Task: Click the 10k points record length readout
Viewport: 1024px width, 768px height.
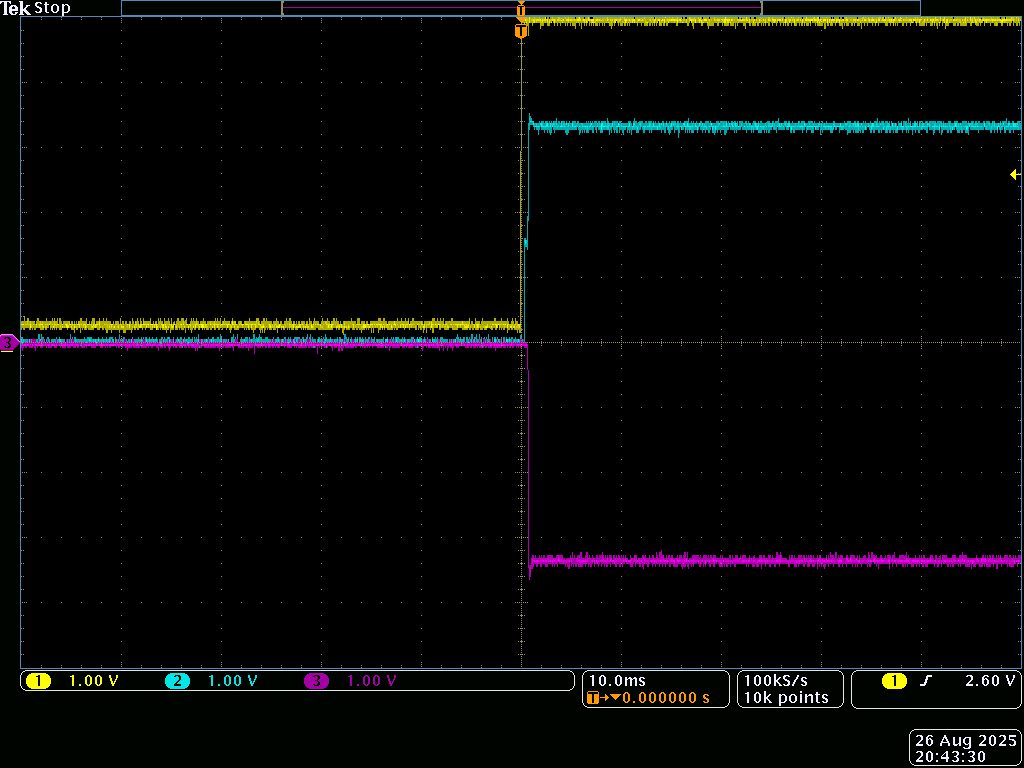Action: tap(786, 697)
